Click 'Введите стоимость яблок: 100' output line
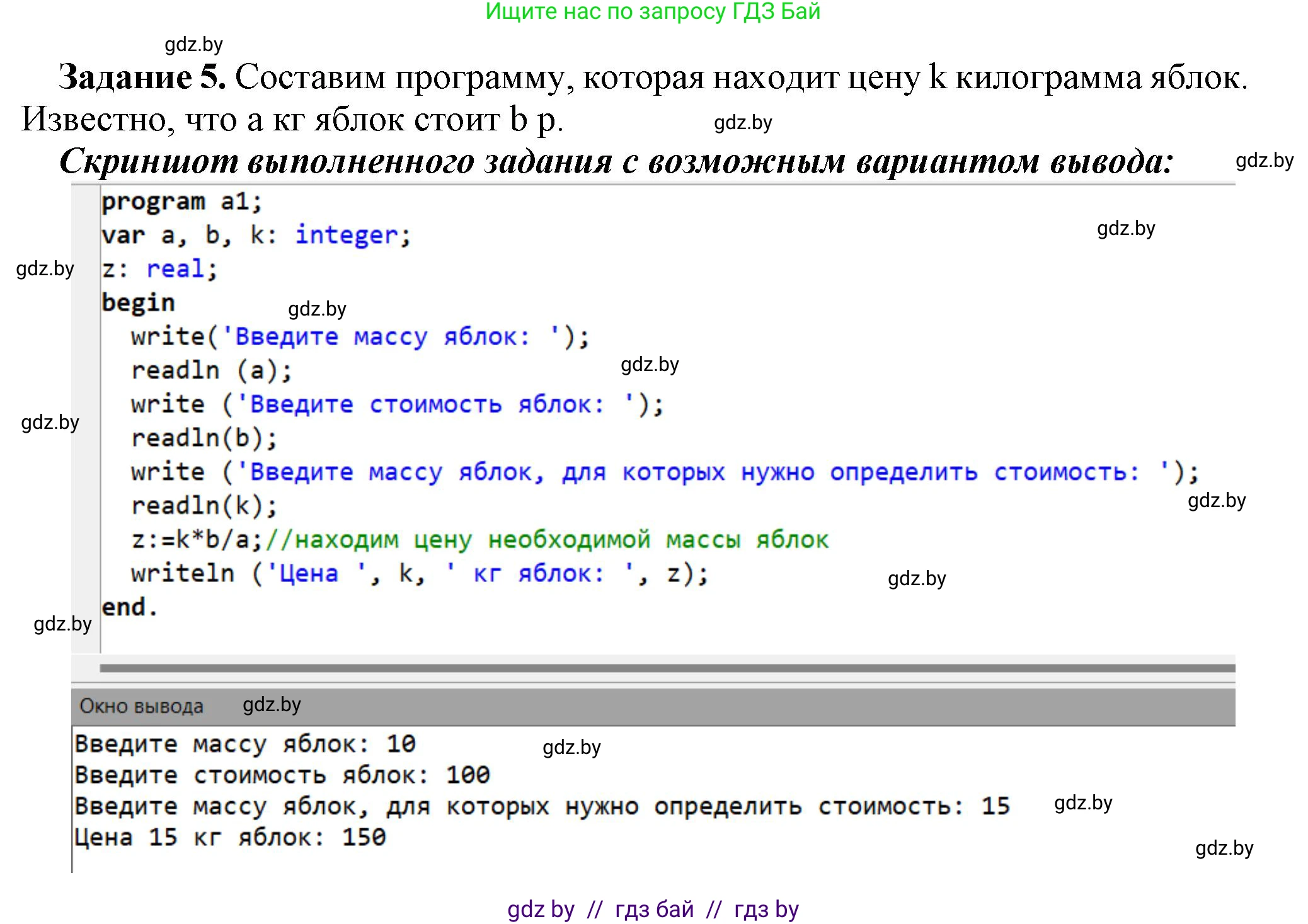Screen dimensions: 1308x924 click(282, 775)
